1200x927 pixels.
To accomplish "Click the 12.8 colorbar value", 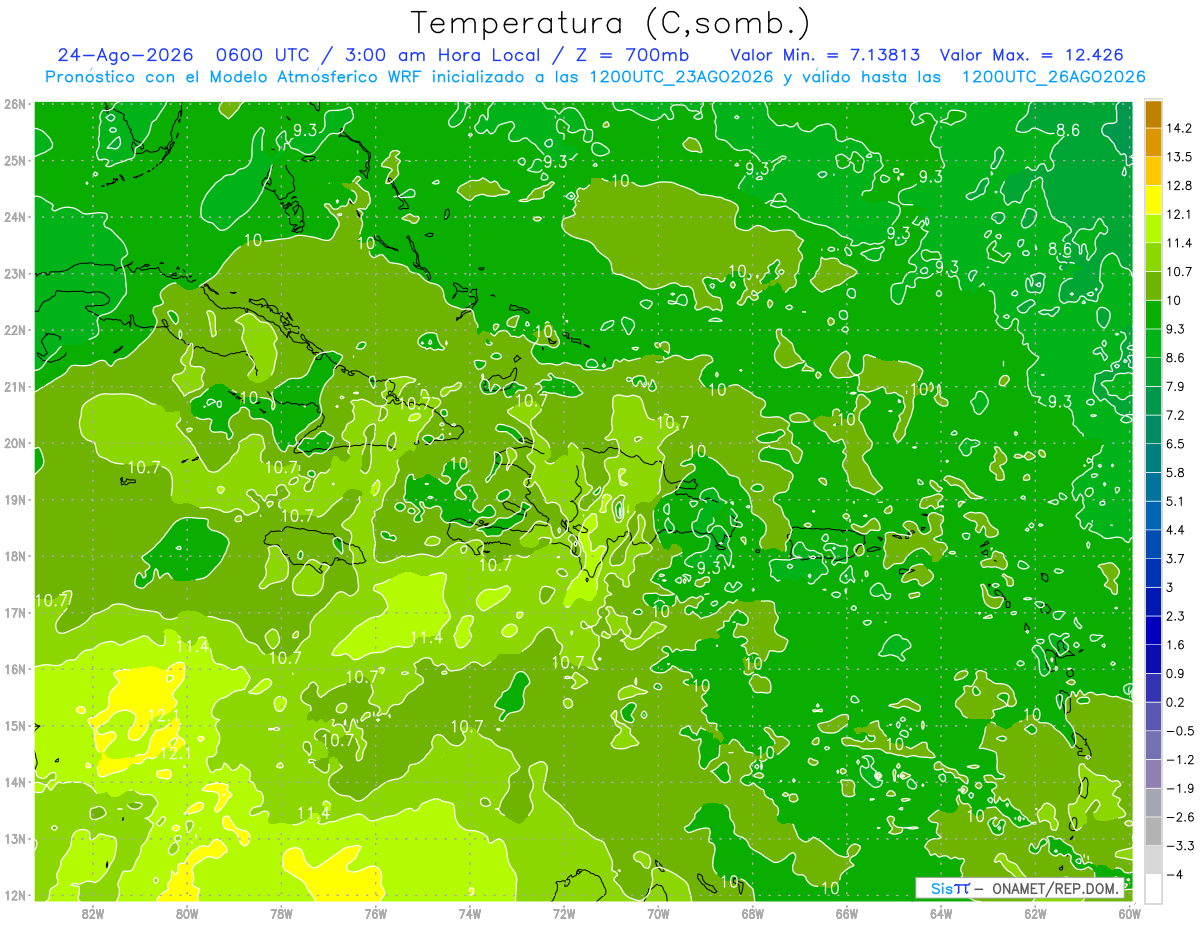I will [x=1177, y=186].
